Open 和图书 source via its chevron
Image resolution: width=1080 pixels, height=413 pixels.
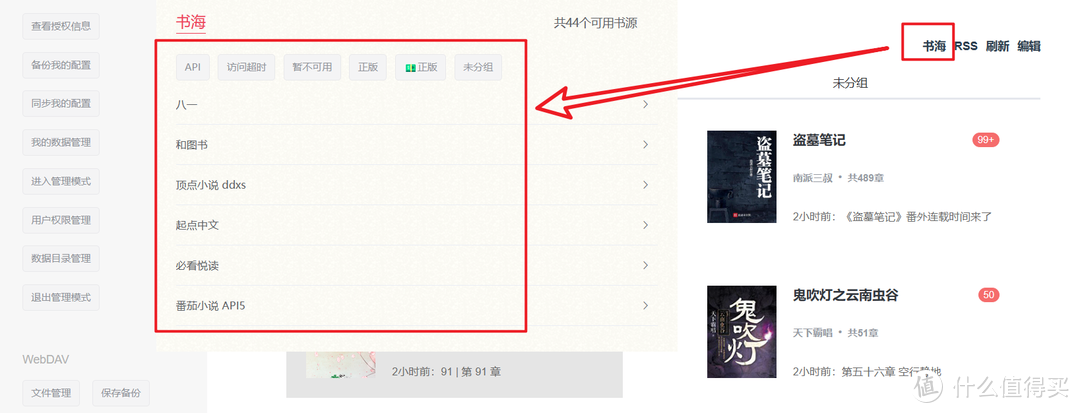click(645, 145)
